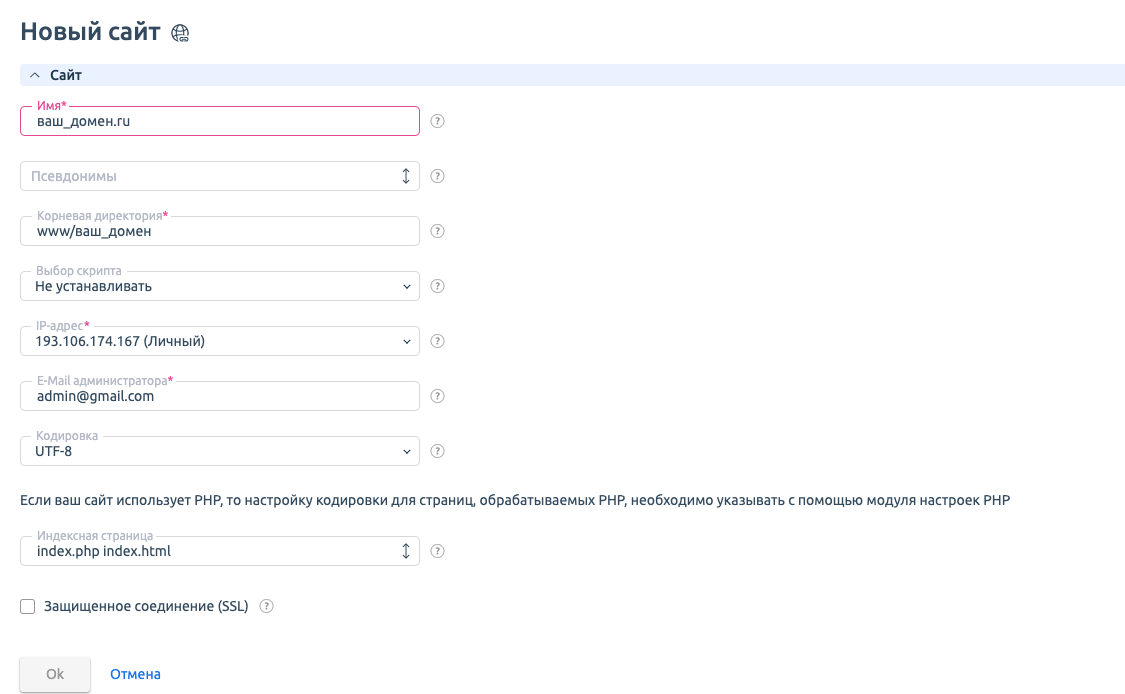Click help icon next to Псевдонимы field
This screenshot has height=694, width=1125.
pyautogui.click(x=437, y=176)
